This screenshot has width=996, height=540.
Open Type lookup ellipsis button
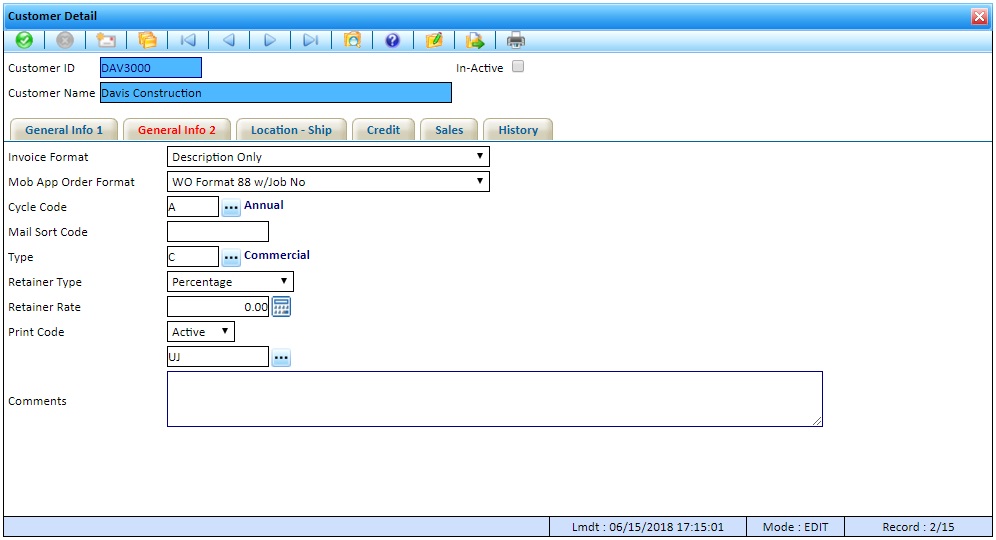click(231, 257)
